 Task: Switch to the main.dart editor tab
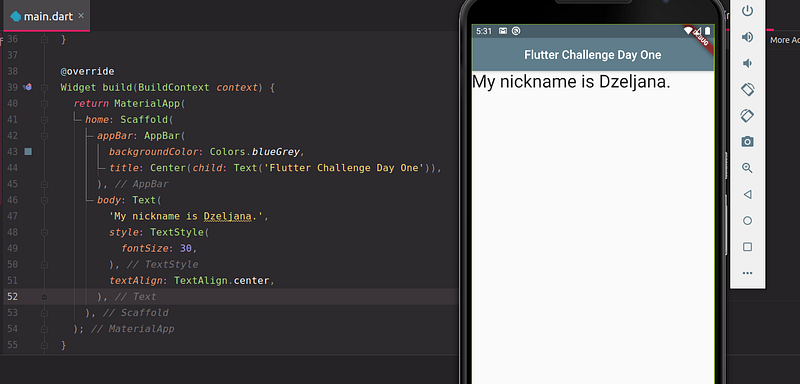tap(47, 16)
